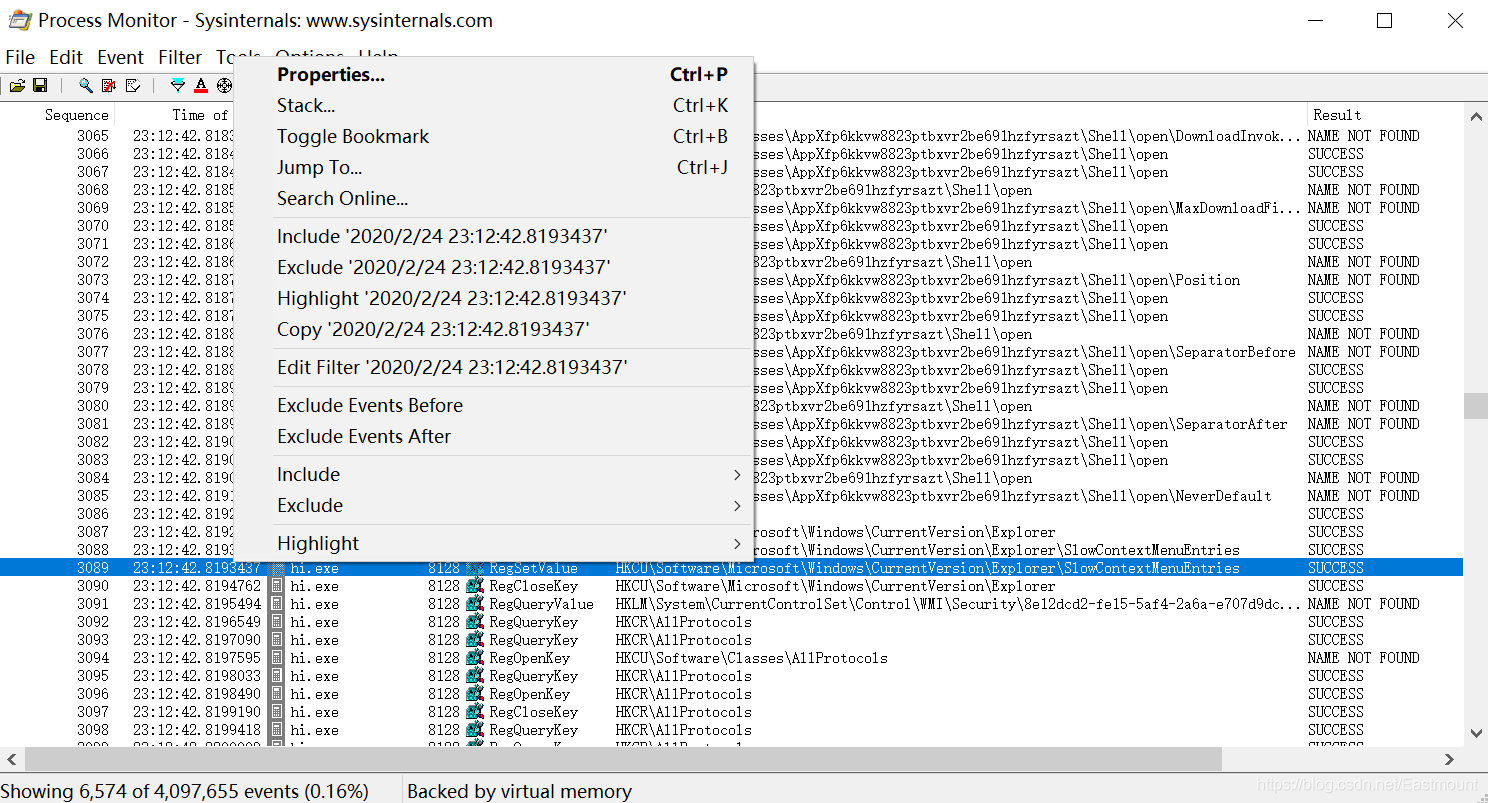The image size is (1488, 803).
Task: Click the Filter funnel toolbar icon
Action: click(178, 86)
